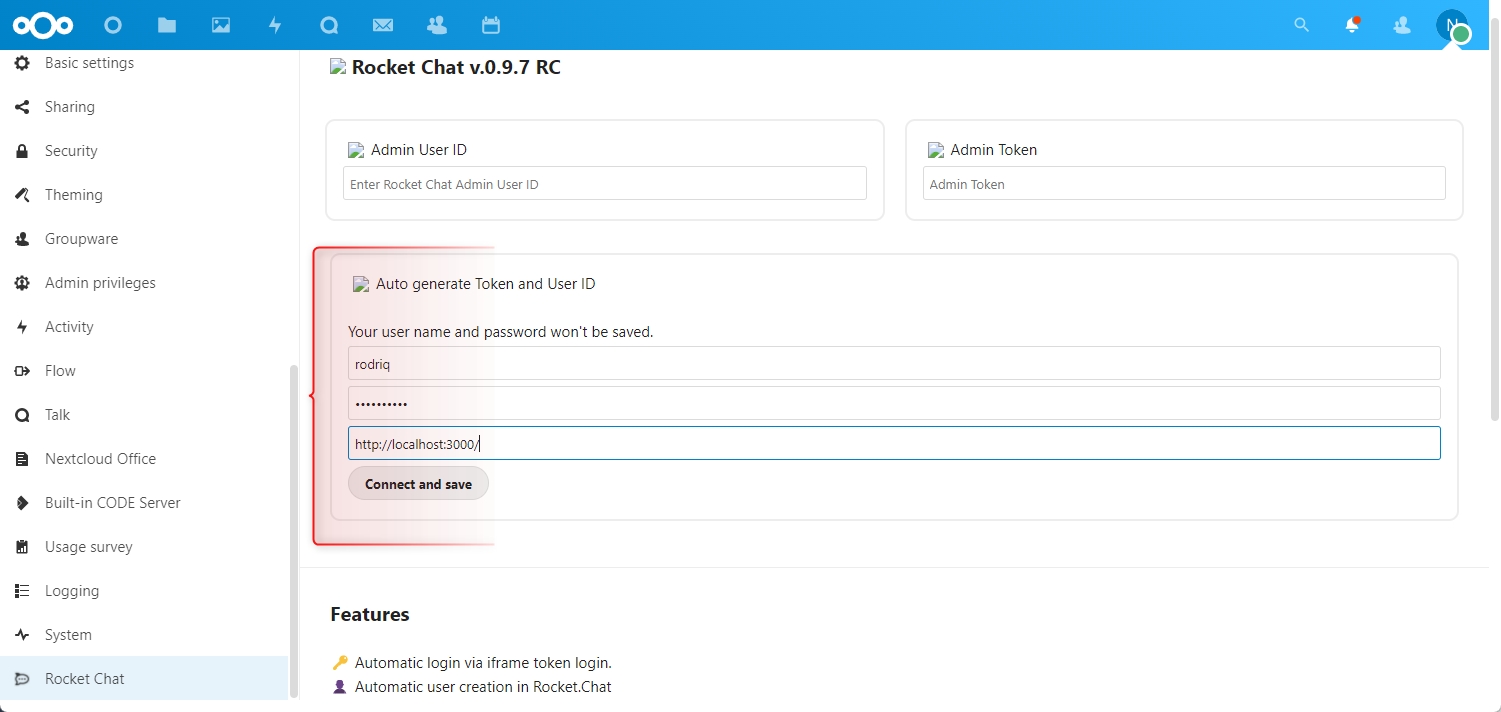1501x712 pixels.
Task: Click the sidebar vertical scrollbar
Action: 293,530
